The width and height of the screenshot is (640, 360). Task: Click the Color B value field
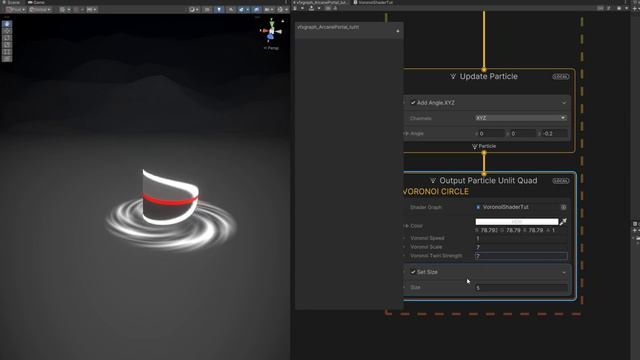coord(535,231)
